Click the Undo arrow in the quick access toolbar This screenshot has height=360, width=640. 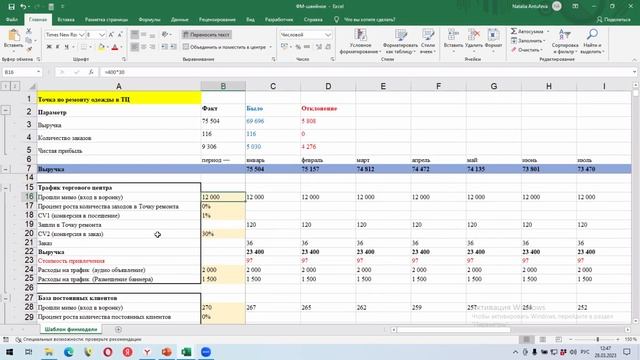click(23, 7)
